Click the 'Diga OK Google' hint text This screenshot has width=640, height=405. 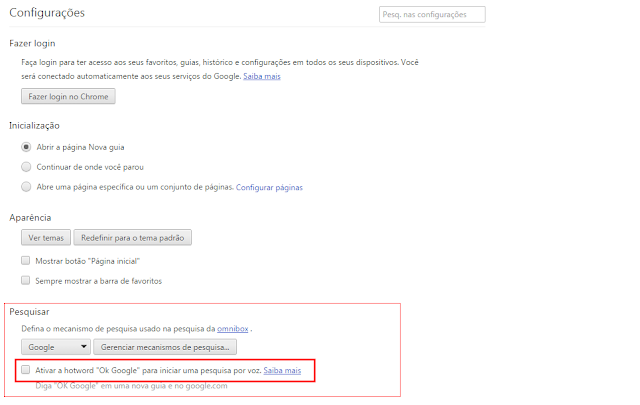131,386
